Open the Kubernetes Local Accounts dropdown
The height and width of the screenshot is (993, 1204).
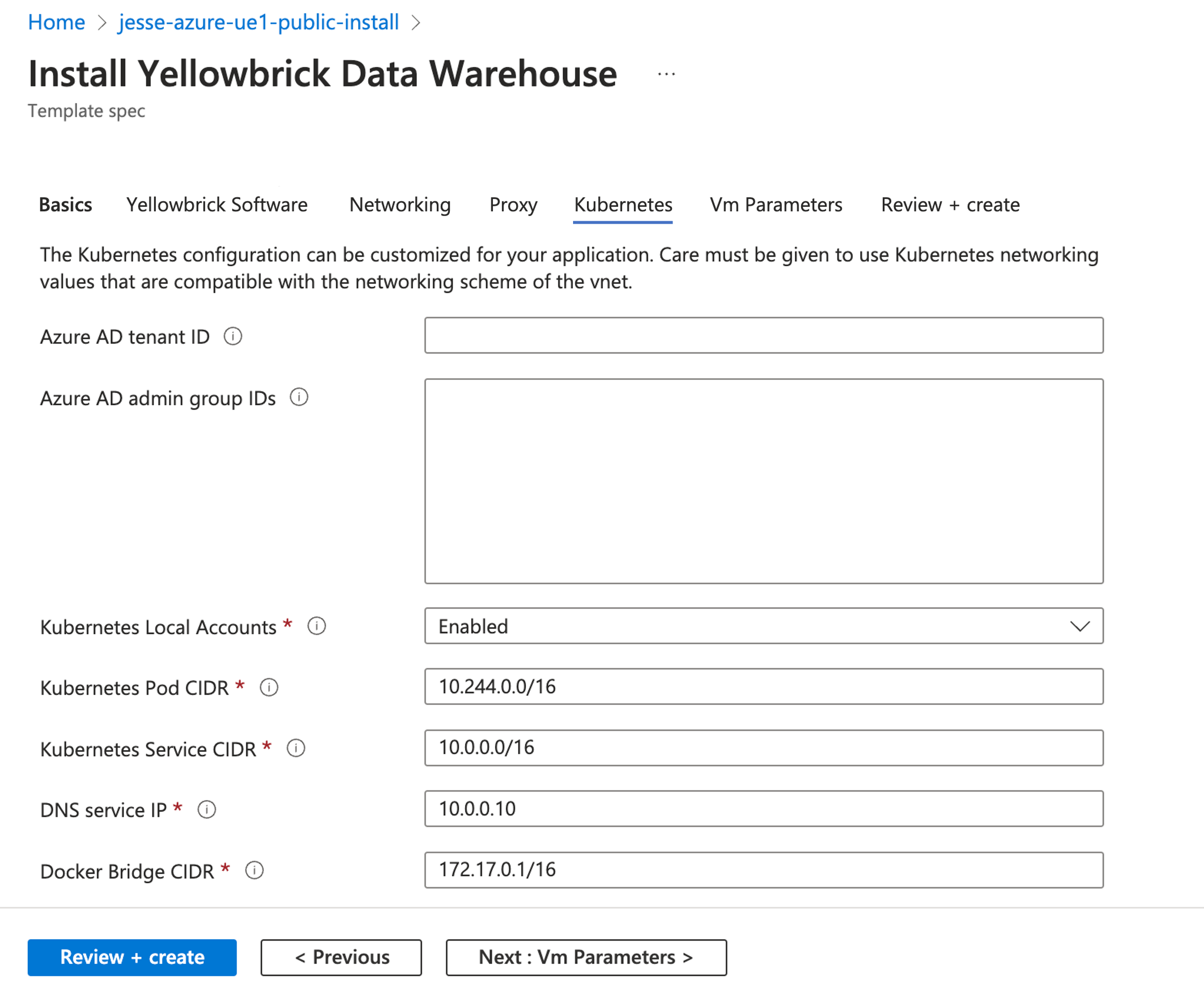[x=764, y=626]
